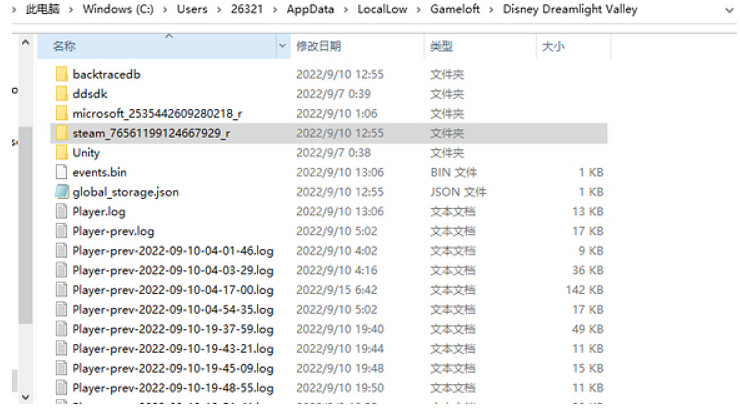Select the steam_76561199124667929_r folder icon
This screenshot has width=740, height=410.
61,133
